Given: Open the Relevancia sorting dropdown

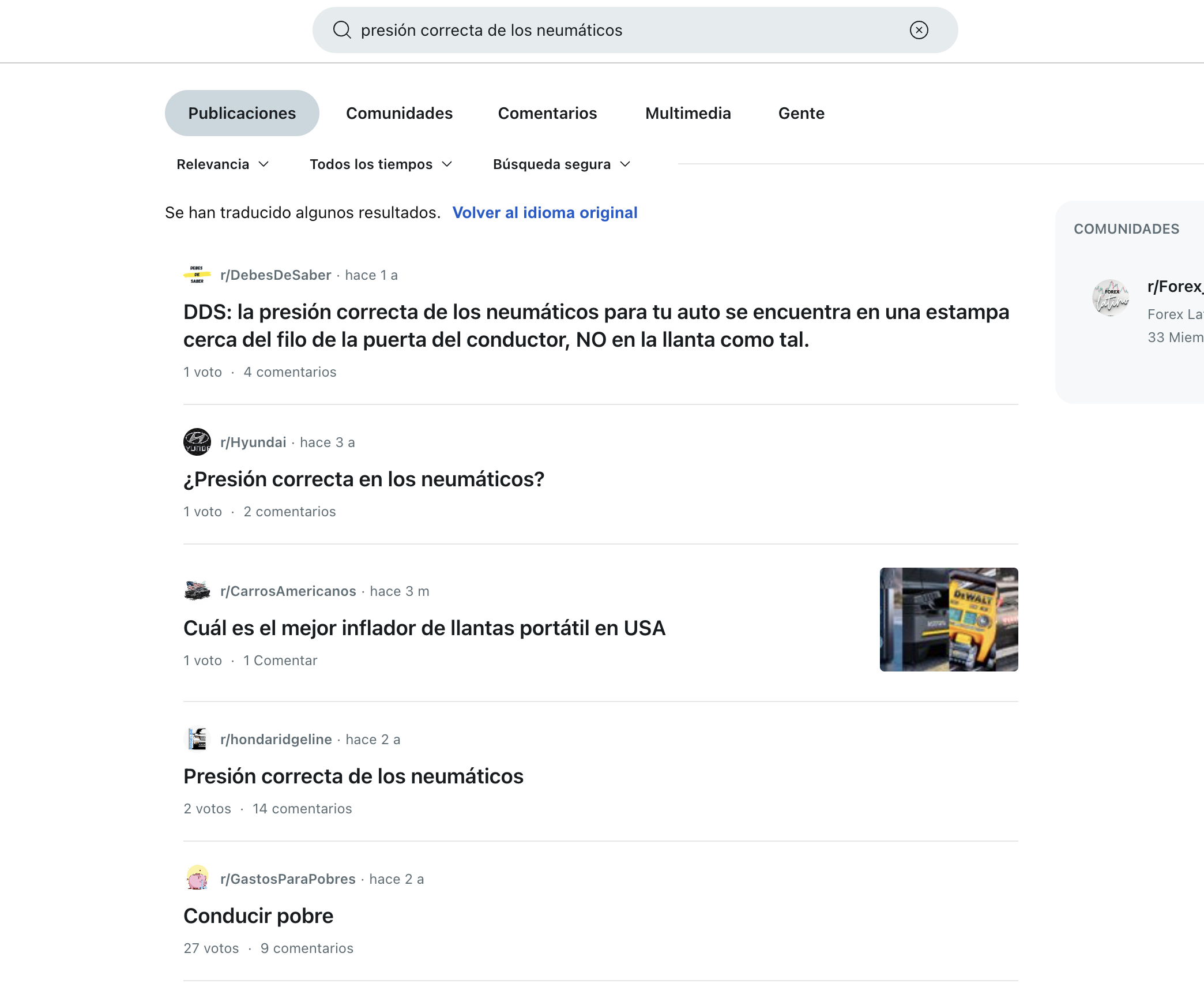Looking at the screenshot, I should [223, 164].
